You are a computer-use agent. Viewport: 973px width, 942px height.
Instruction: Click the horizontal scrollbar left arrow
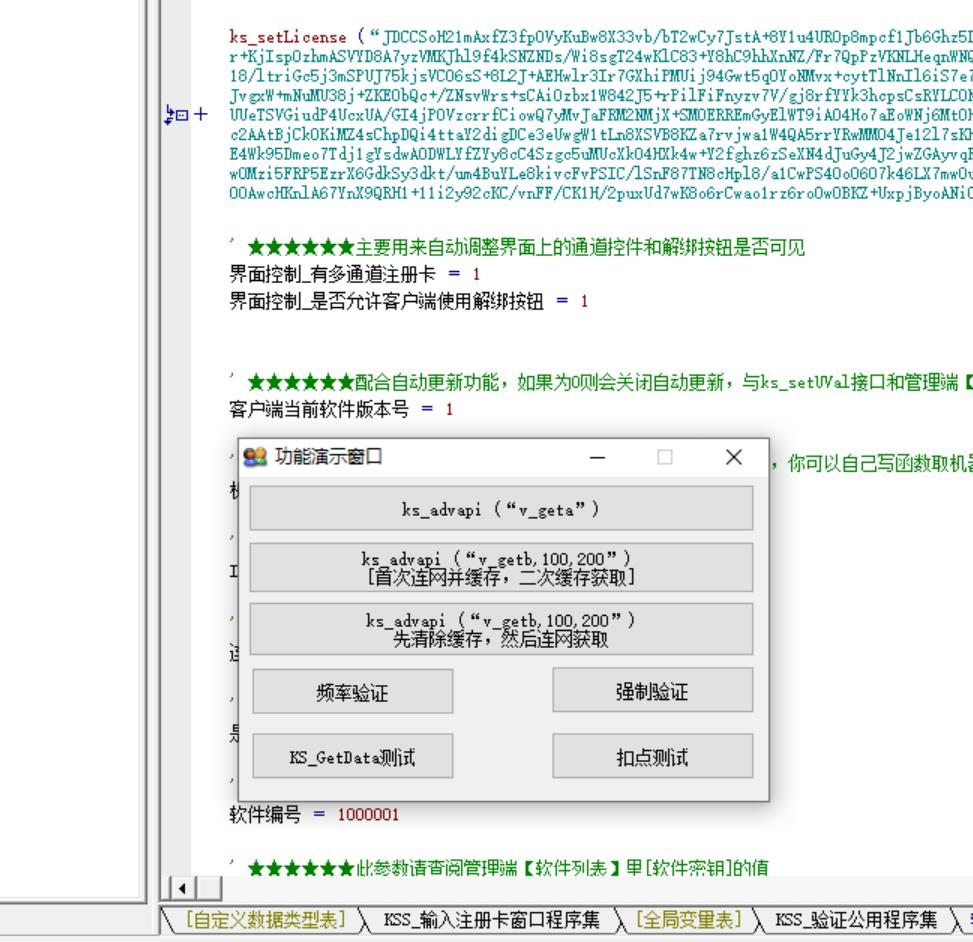(x=182, y=887)
